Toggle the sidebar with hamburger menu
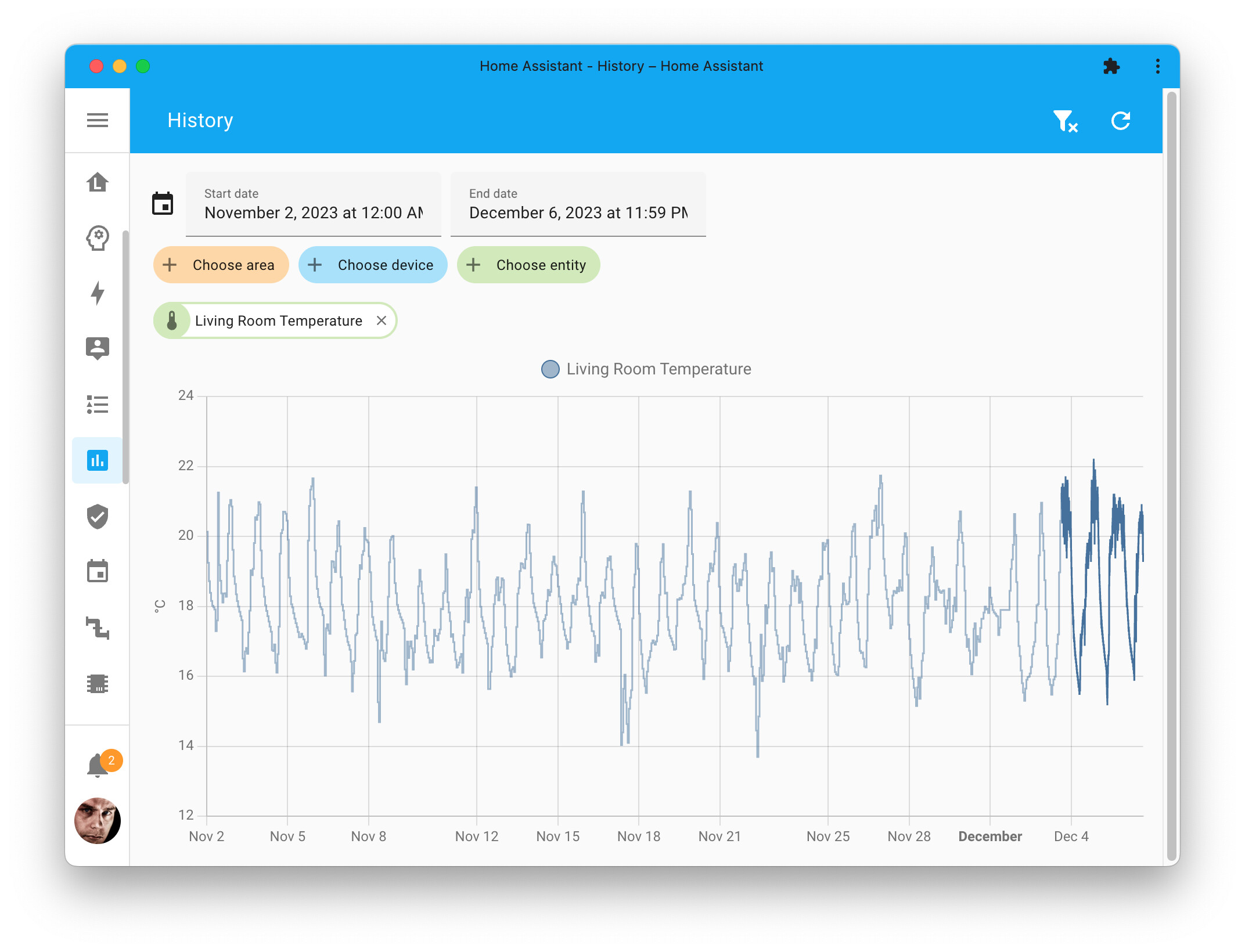1245x952 pixels. 98,120
